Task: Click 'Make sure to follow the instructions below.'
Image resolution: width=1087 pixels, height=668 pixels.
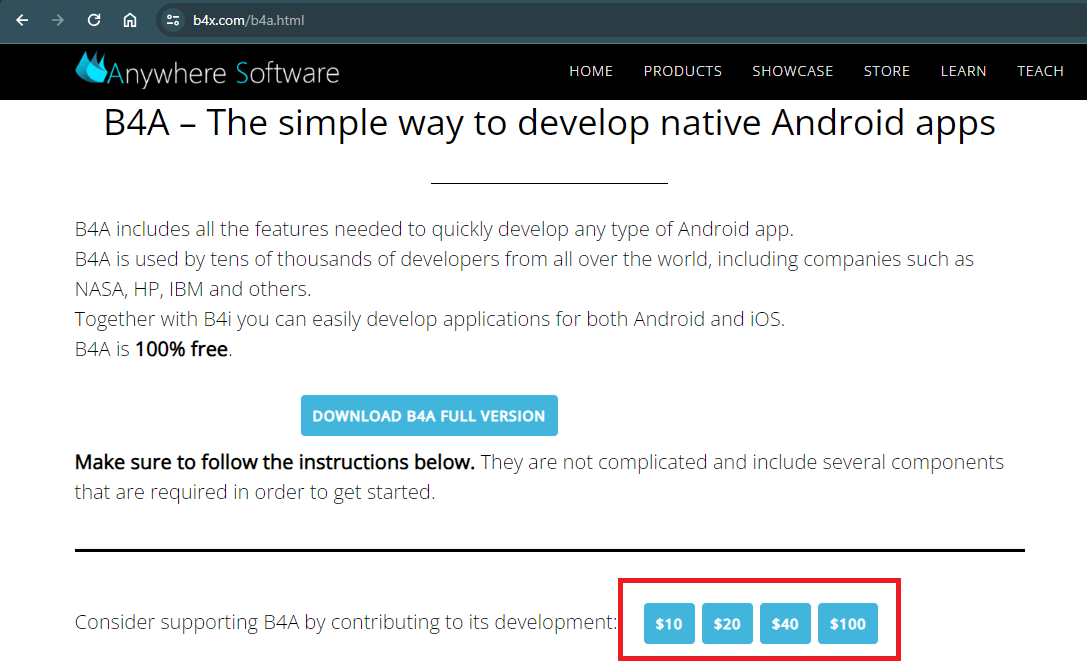Action: coord(275,462)
